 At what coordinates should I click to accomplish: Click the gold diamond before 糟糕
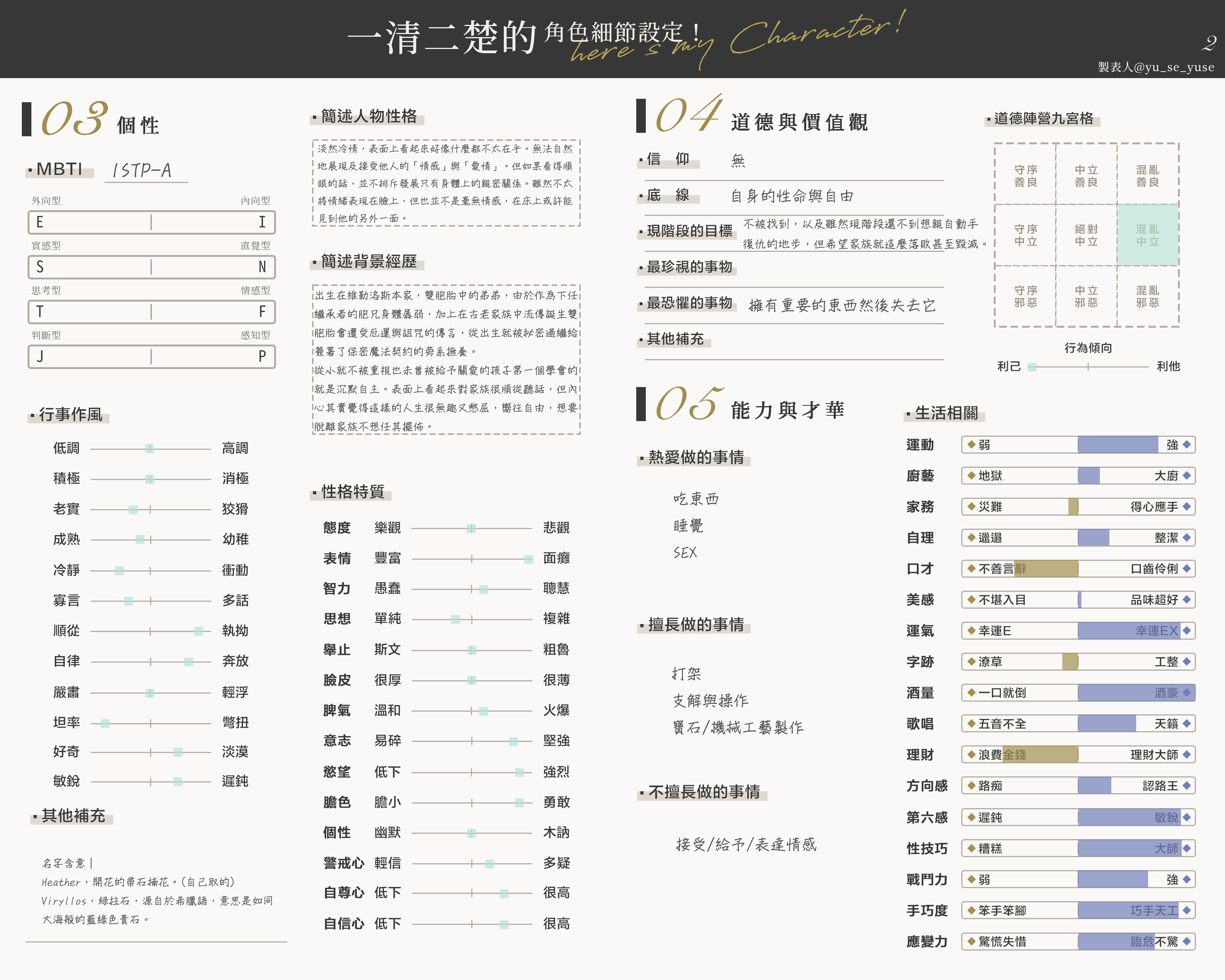[971, 848]
